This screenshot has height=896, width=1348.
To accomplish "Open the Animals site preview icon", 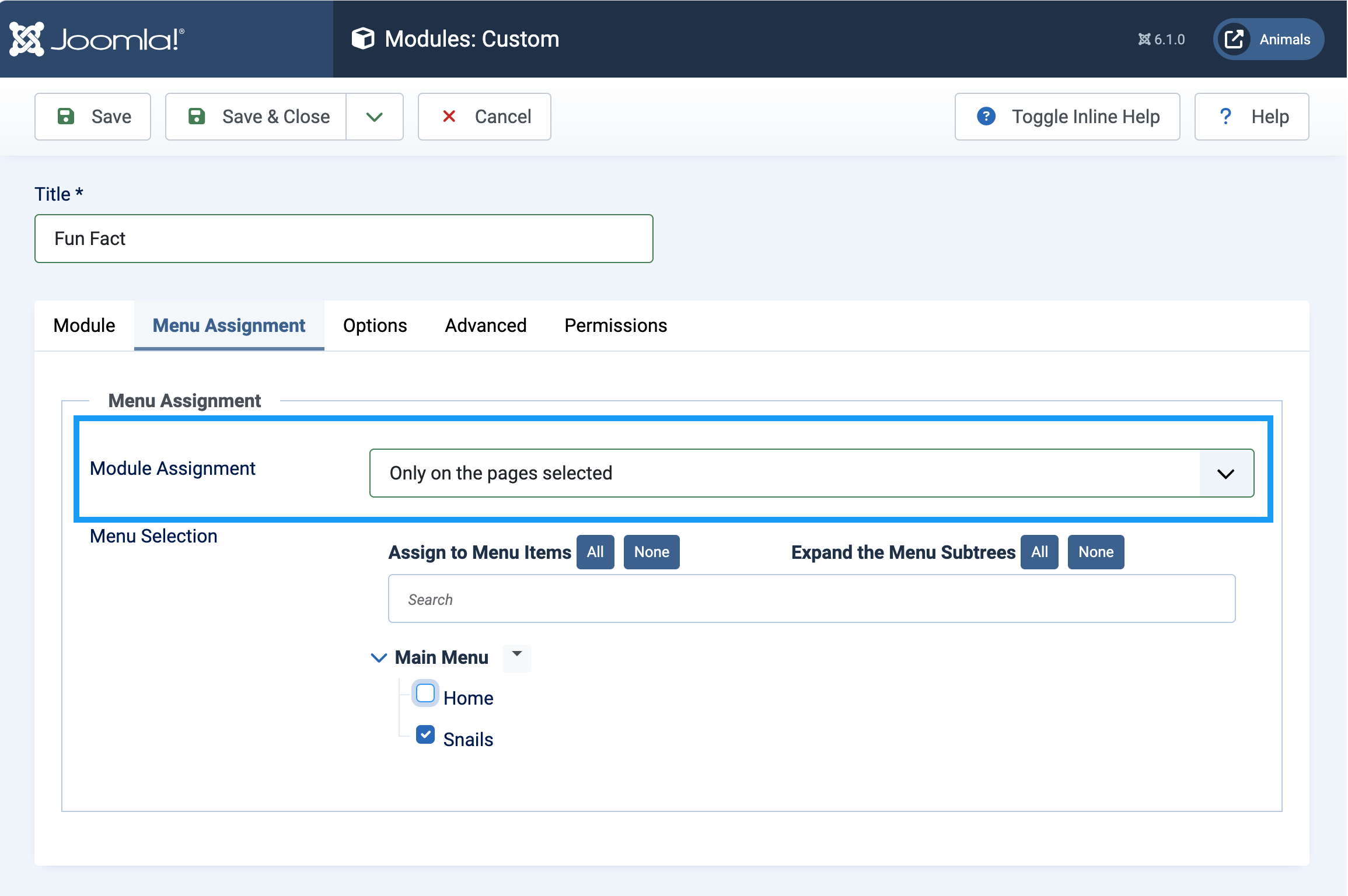I will click(x=1234, y=39).
